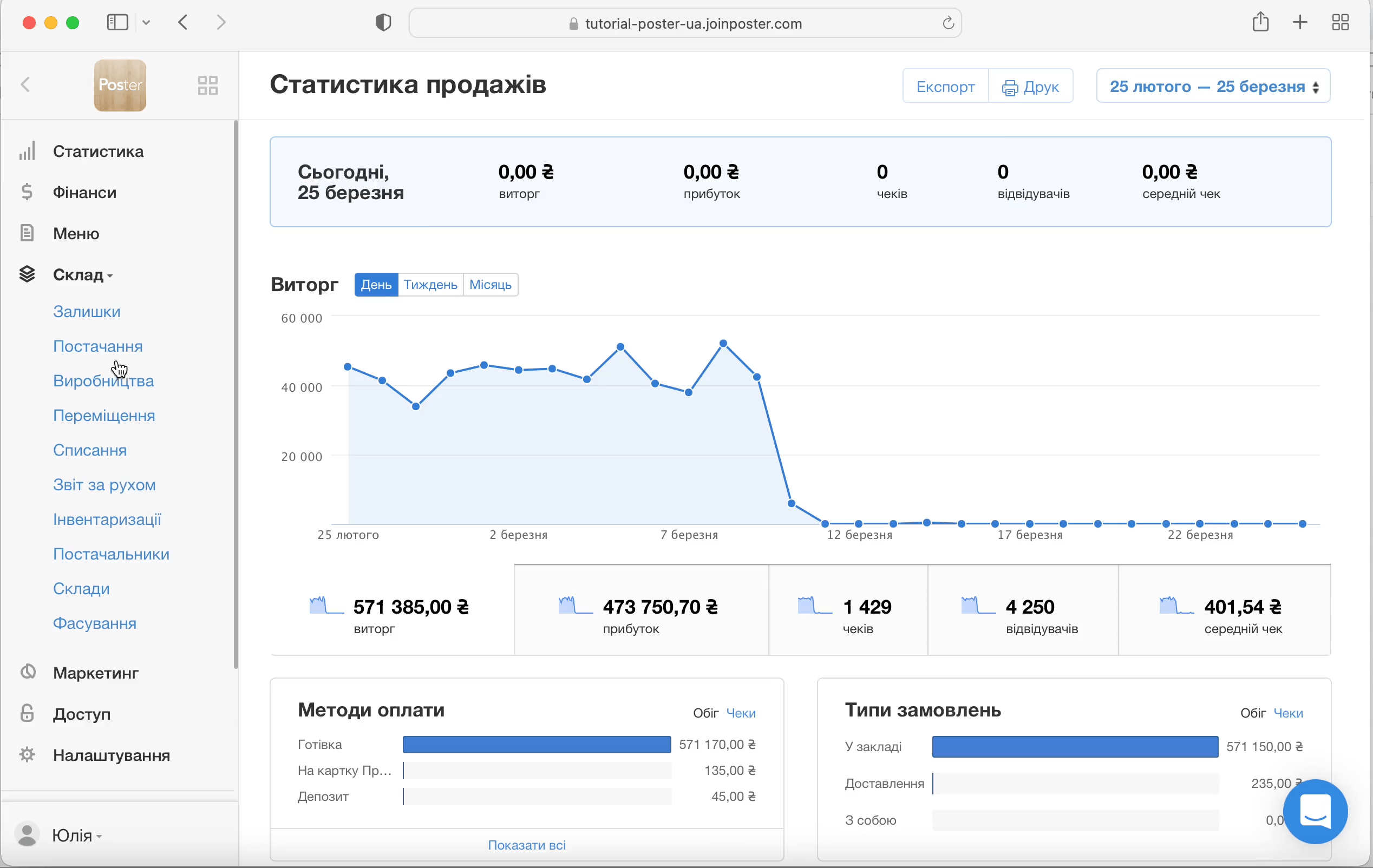
Task: Click the Statistics bar chart icon
Action: (x=27, y=151)
